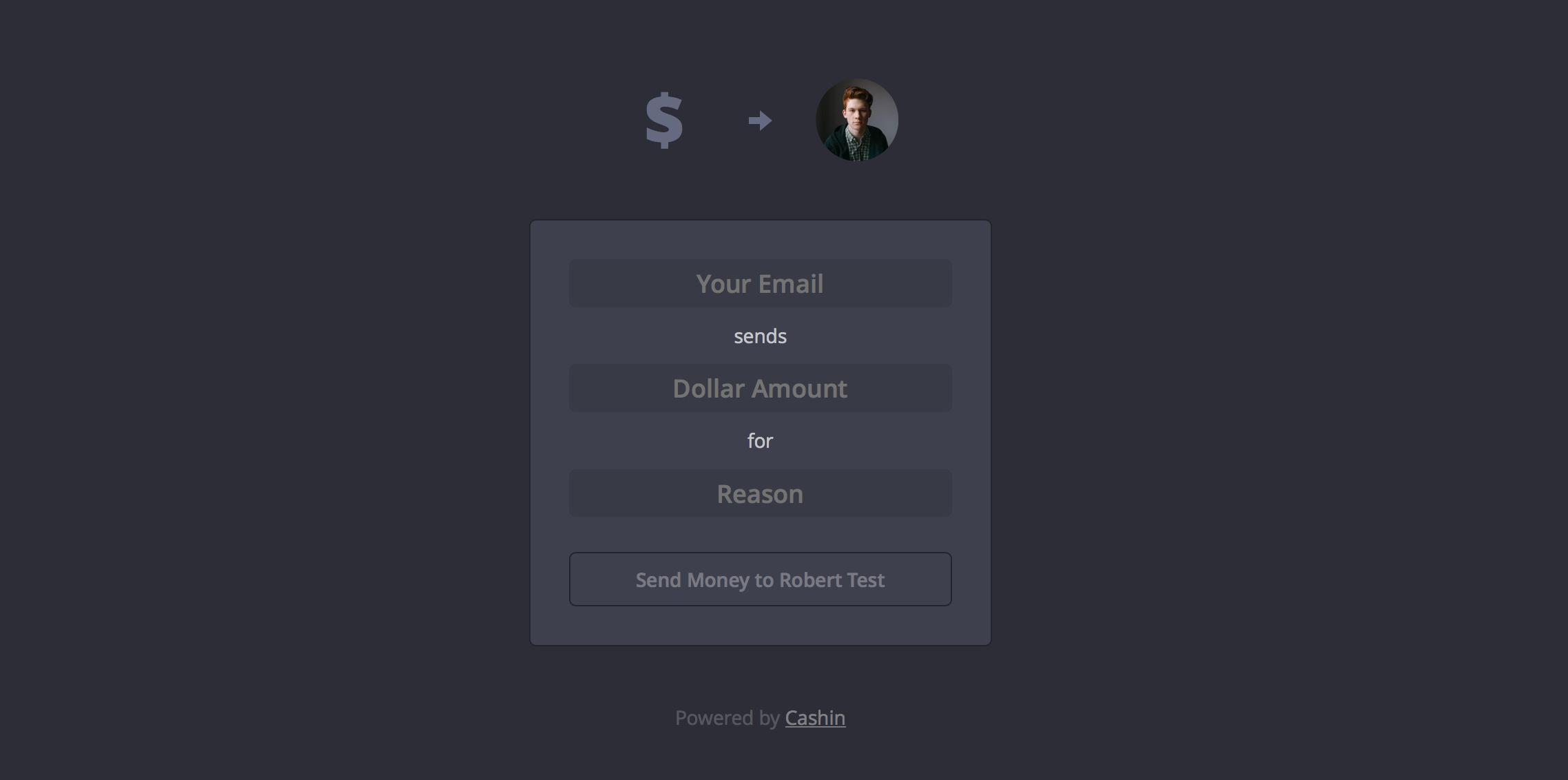This screenshot has width=1568, height=780.
Task: Click the right-pointing arrow icon
Action: tap(760, 121)
